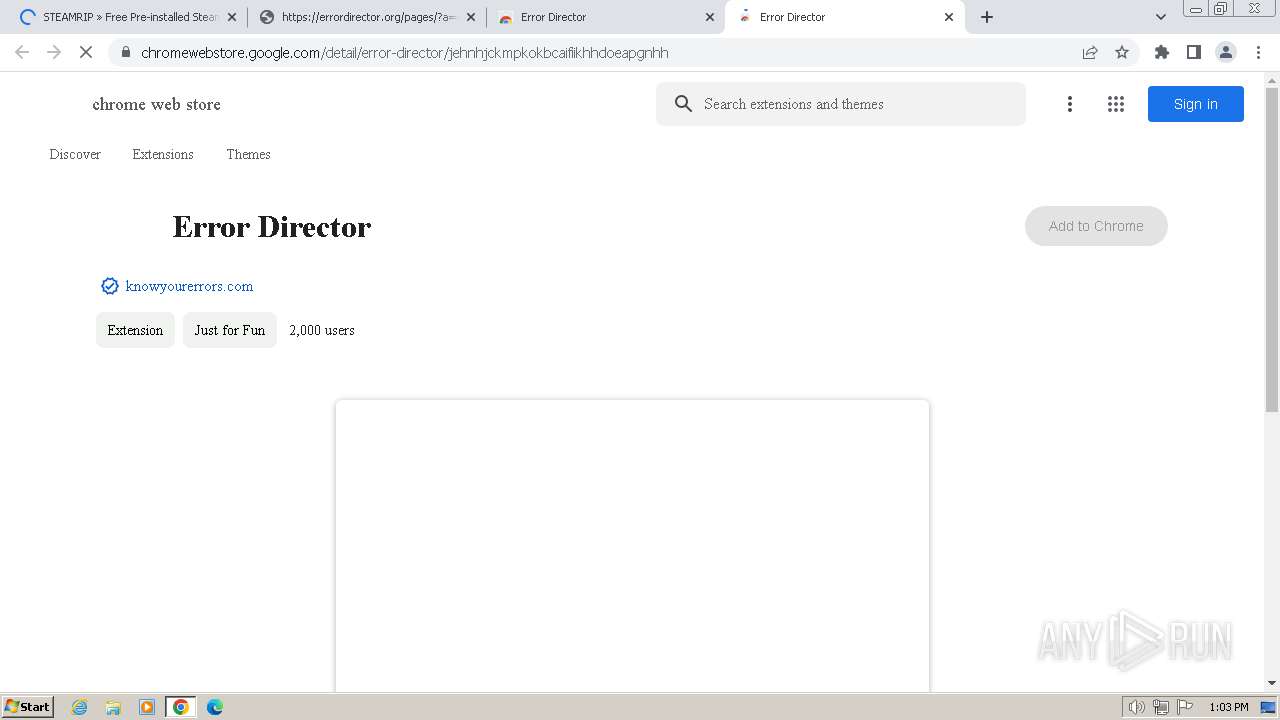Viewport: 1280px width, 720px height.
Task: Share this page icon in address bar
Action: click(x=1090, y=53)
